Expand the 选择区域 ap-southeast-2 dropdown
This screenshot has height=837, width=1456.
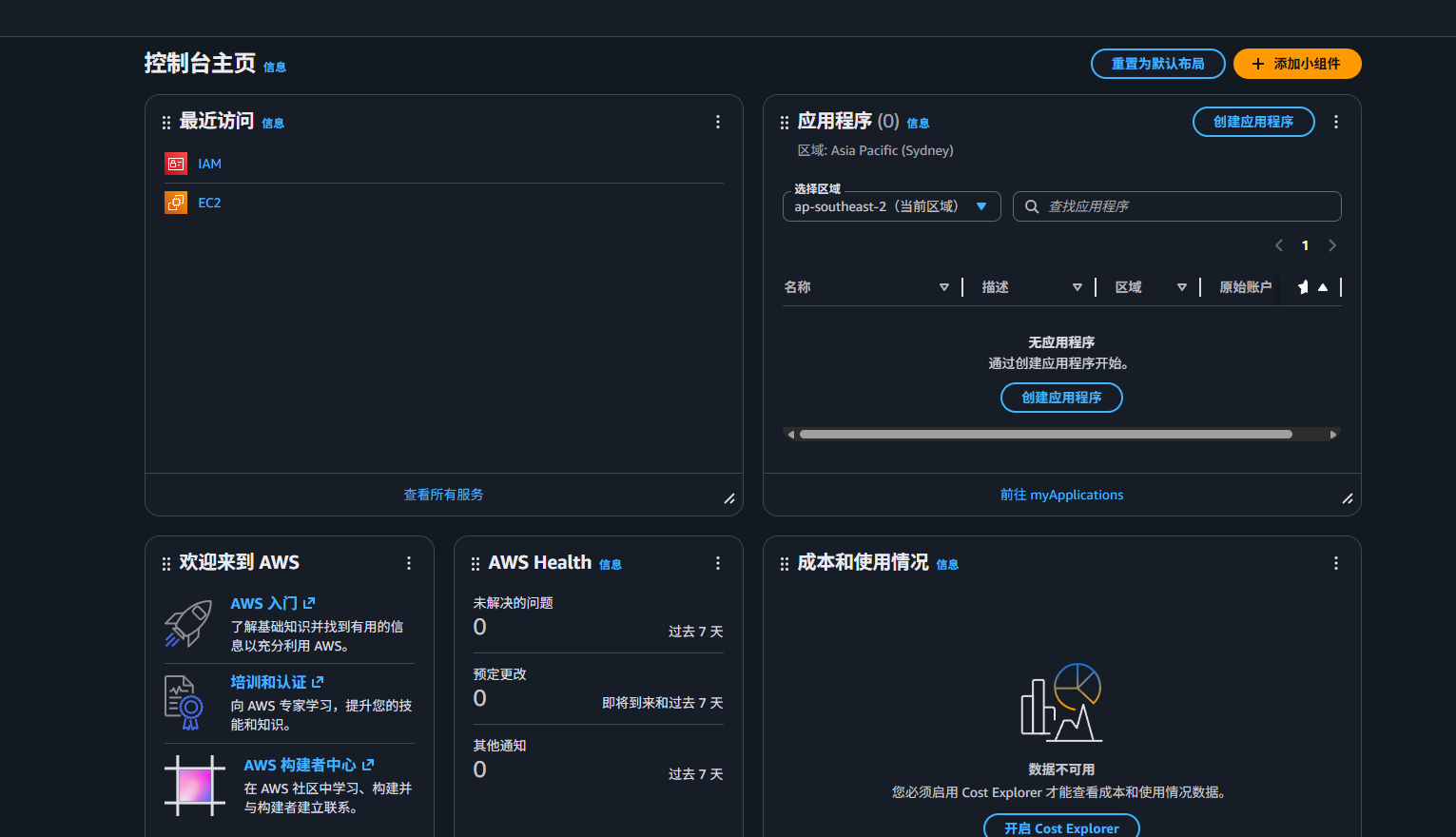[891, 206]
